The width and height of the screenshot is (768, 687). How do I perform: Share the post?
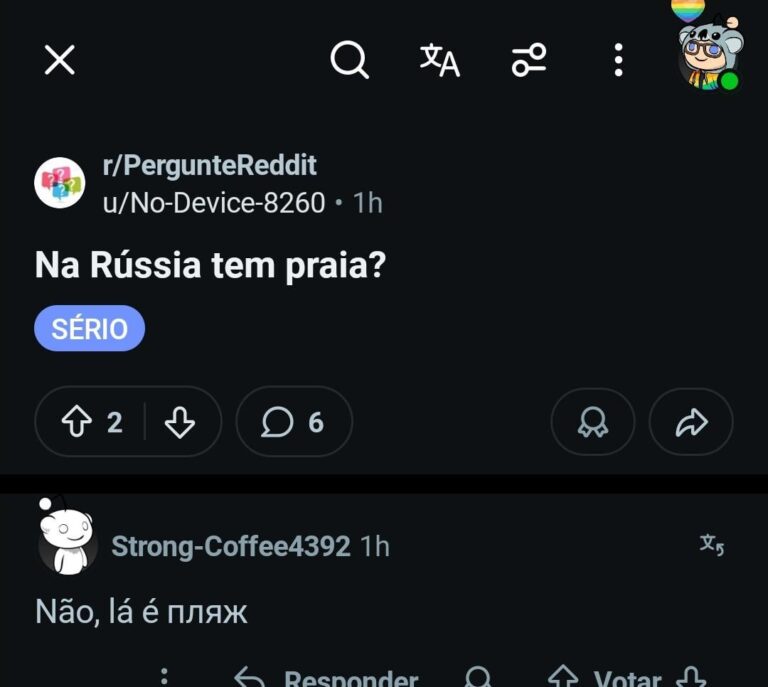coord(691,423)
